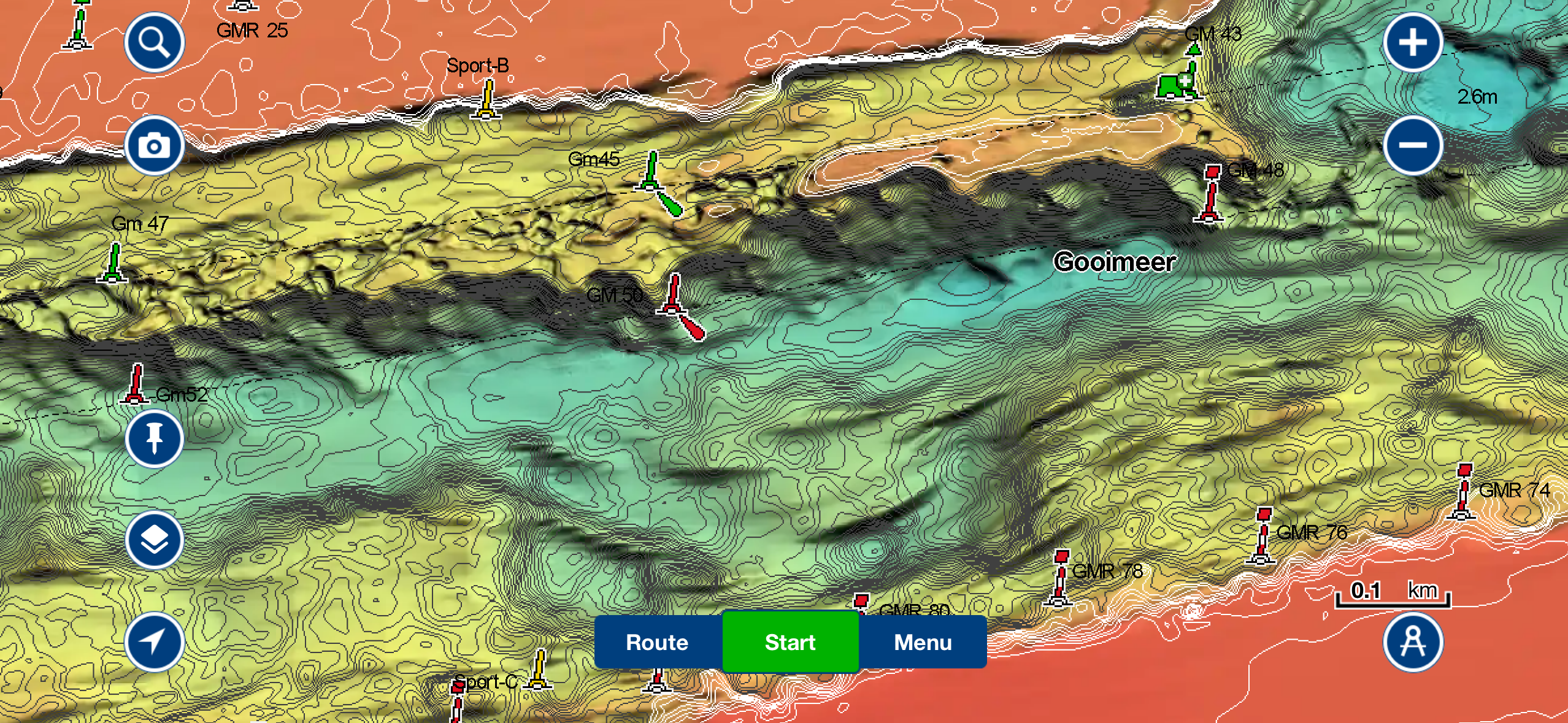1568x723 pixels.
Task: Tap the location arrow GPS icon
Action: 154,642
